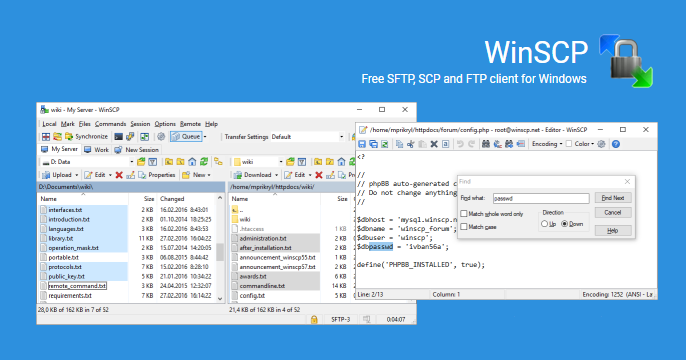Click blue Help question mark icon in Editor
The image size is (686, 360).
point(616,144)
